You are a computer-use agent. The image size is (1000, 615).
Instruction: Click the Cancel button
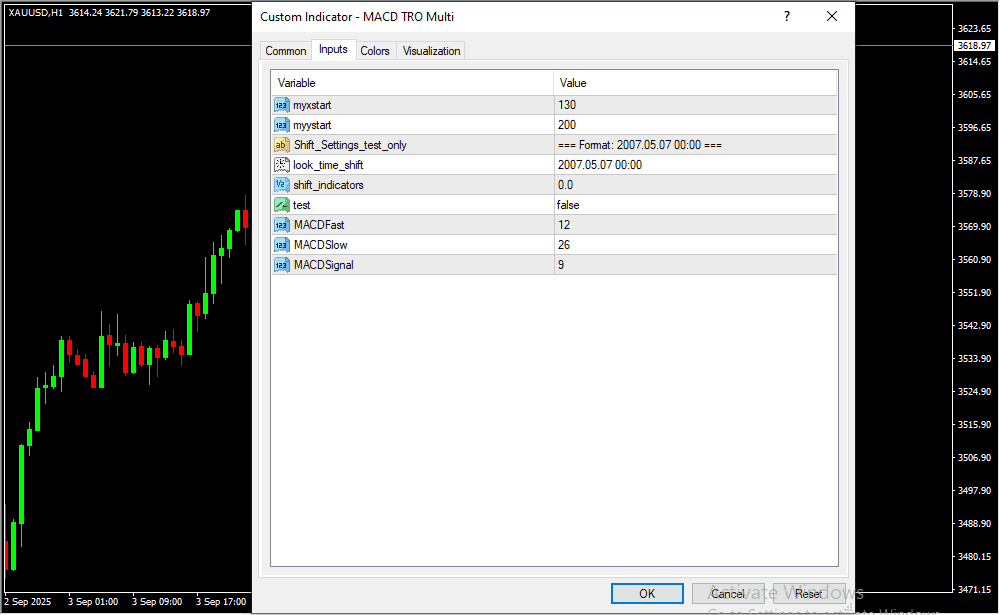pos(728,594)
